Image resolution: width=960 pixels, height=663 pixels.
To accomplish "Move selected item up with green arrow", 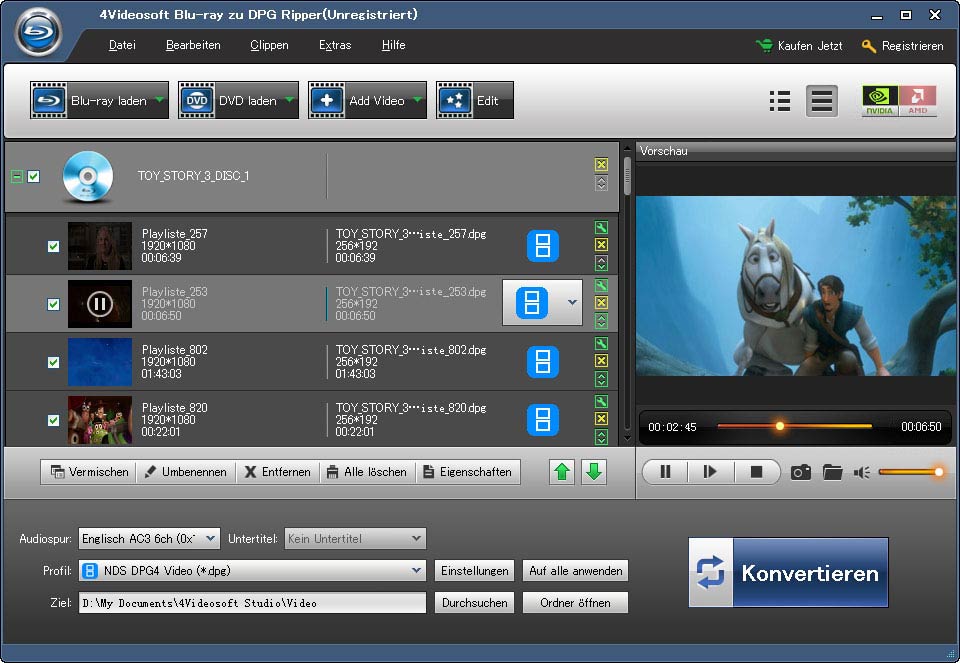I will (563, 472).
